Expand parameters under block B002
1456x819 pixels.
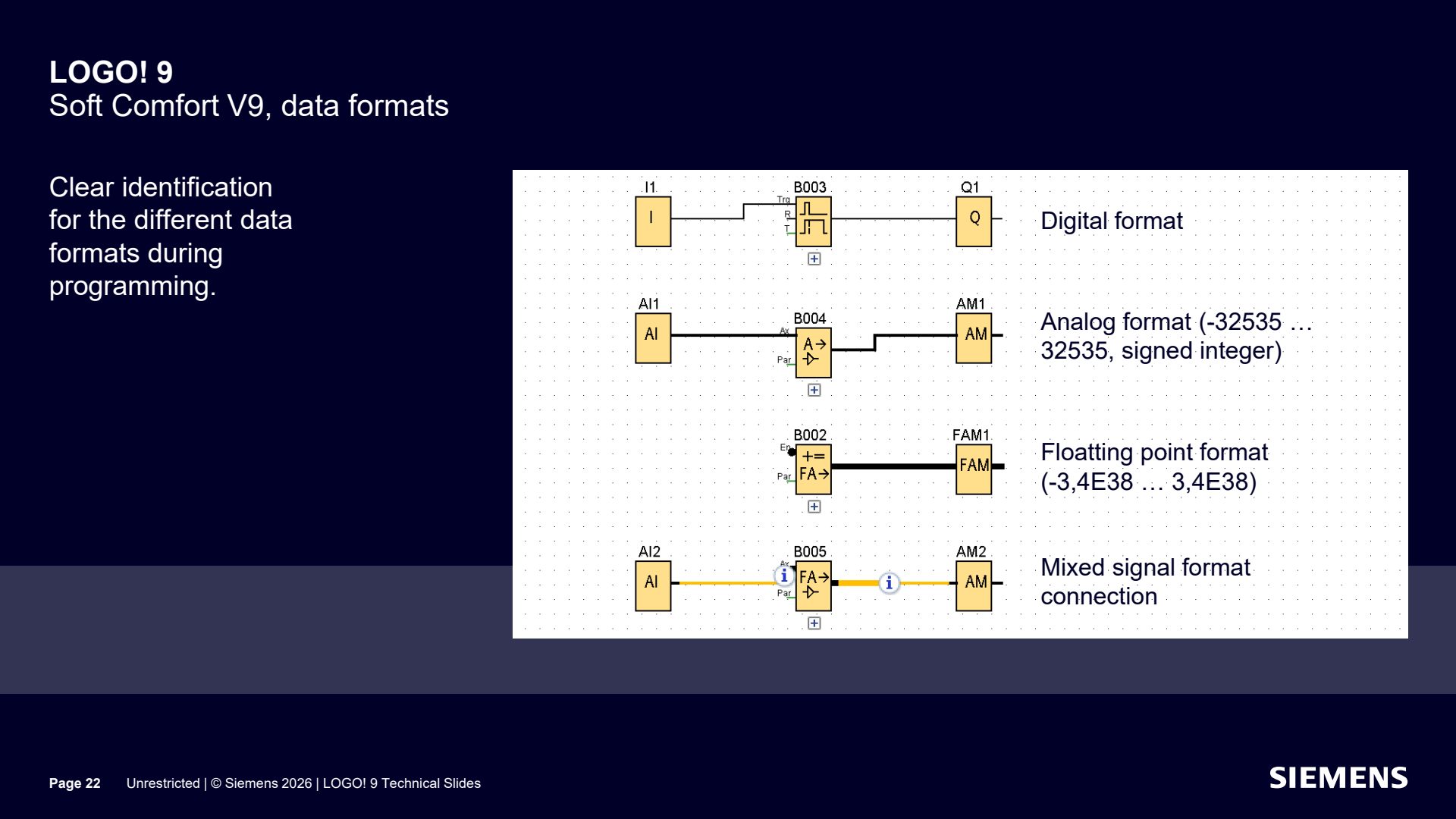pos(814,507)
